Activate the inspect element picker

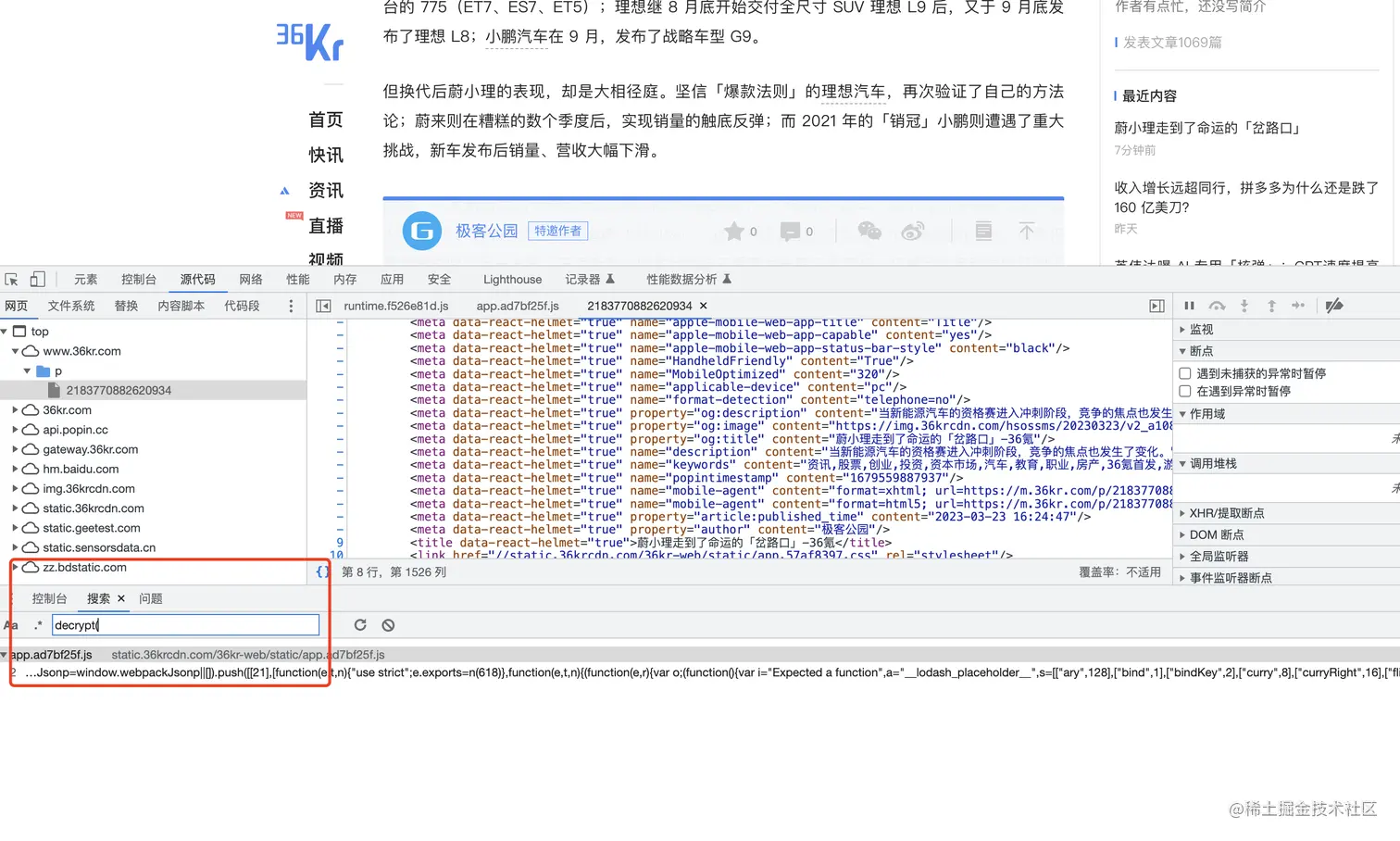pyautogui.click(x=11, y=279)
